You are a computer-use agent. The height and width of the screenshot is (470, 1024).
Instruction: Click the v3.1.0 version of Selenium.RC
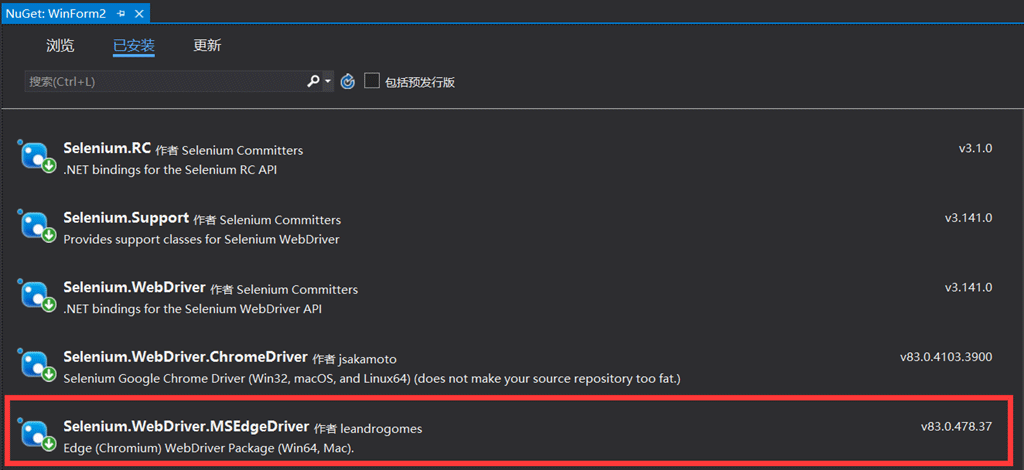click(975, 148)
